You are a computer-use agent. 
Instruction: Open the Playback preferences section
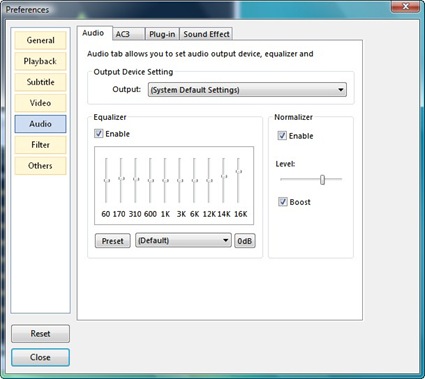(x=40, y=61)
